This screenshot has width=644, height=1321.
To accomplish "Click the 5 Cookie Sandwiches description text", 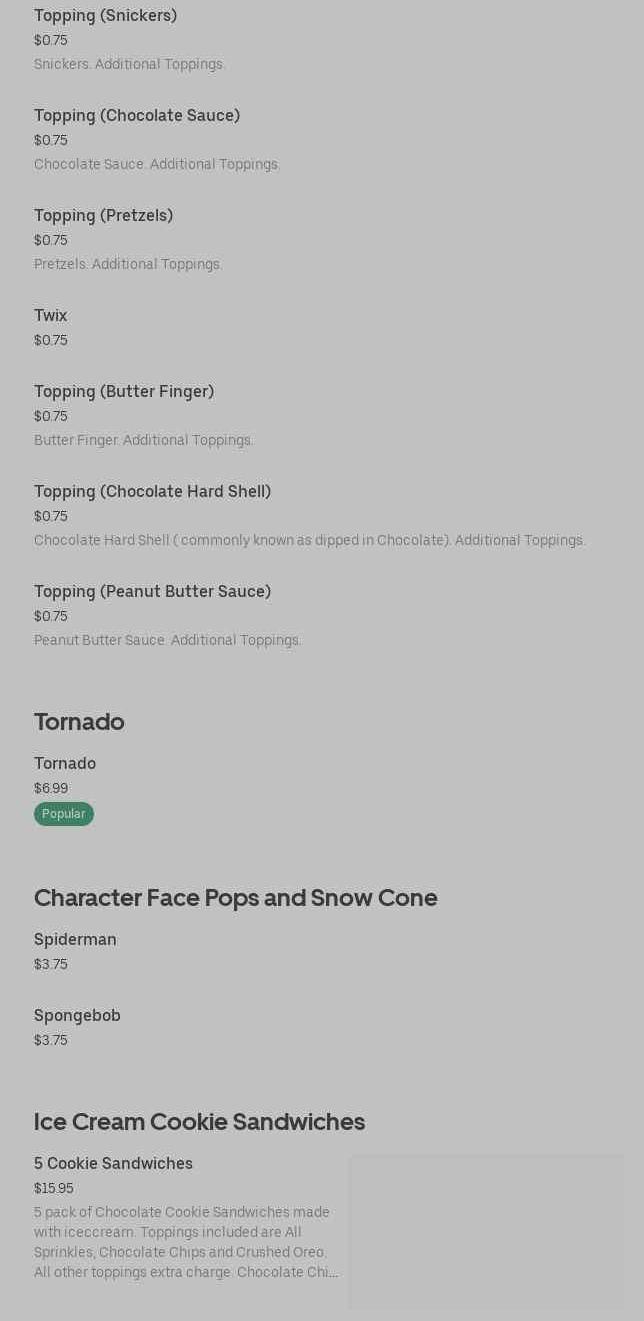I will point(186,1242).
